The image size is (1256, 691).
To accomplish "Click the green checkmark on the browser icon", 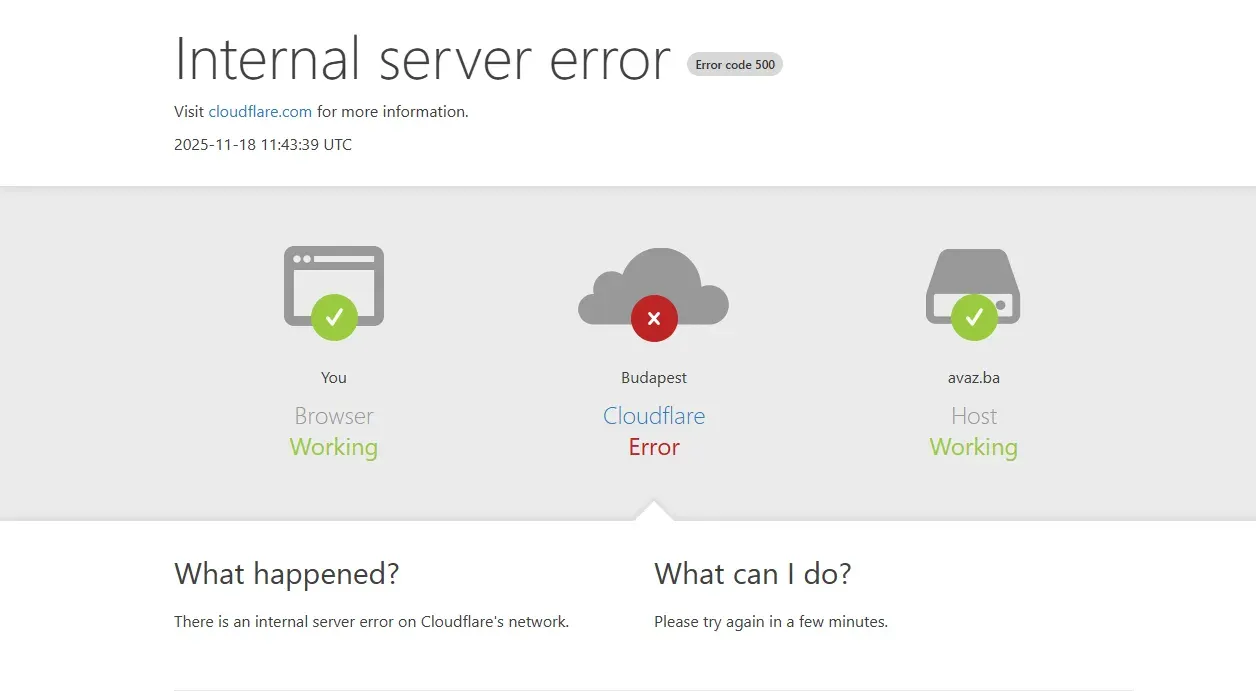I will click(x=333, y=318).
